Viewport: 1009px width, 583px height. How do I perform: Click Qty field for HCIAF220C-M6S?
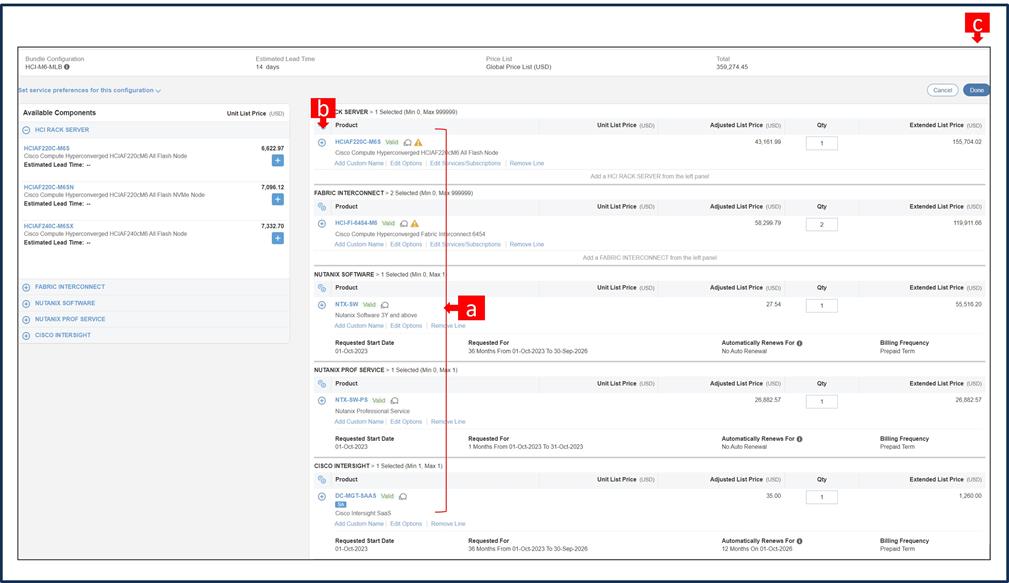coord(822,143)
